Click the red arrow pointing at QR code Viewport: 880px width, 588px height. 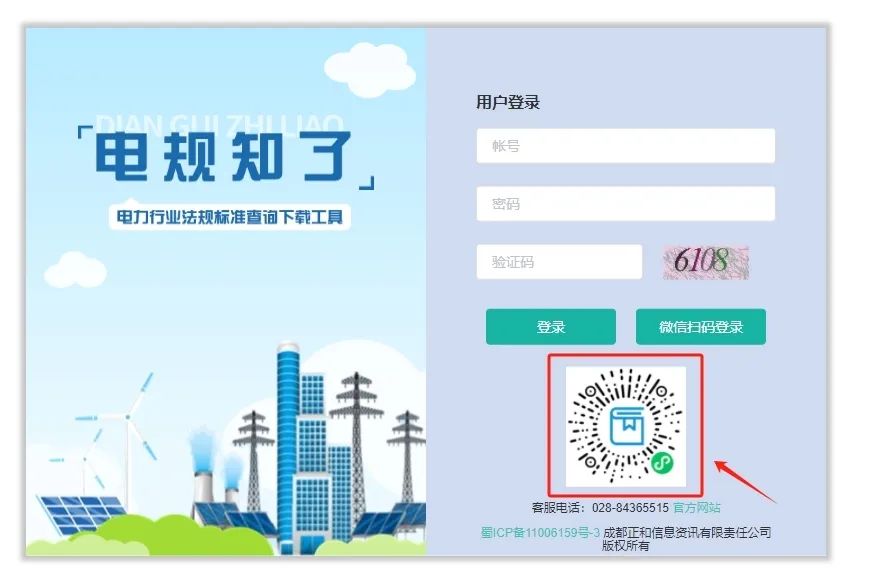(744, 481)
